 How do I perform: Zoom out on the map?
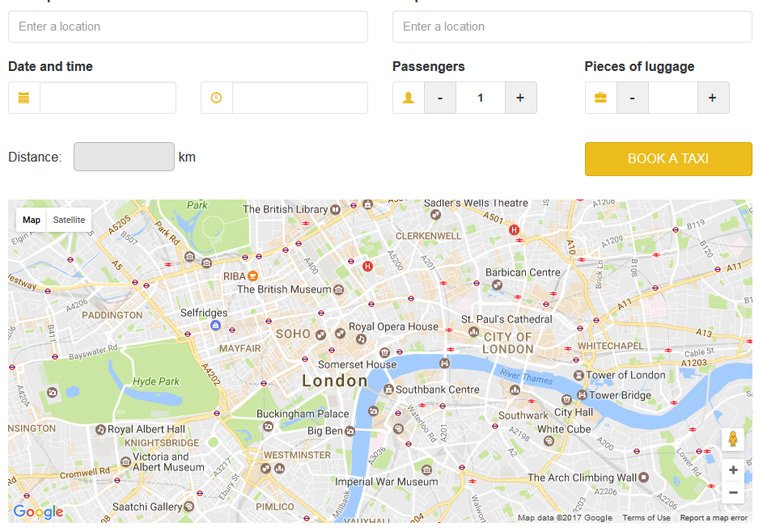tap(733, 492)
